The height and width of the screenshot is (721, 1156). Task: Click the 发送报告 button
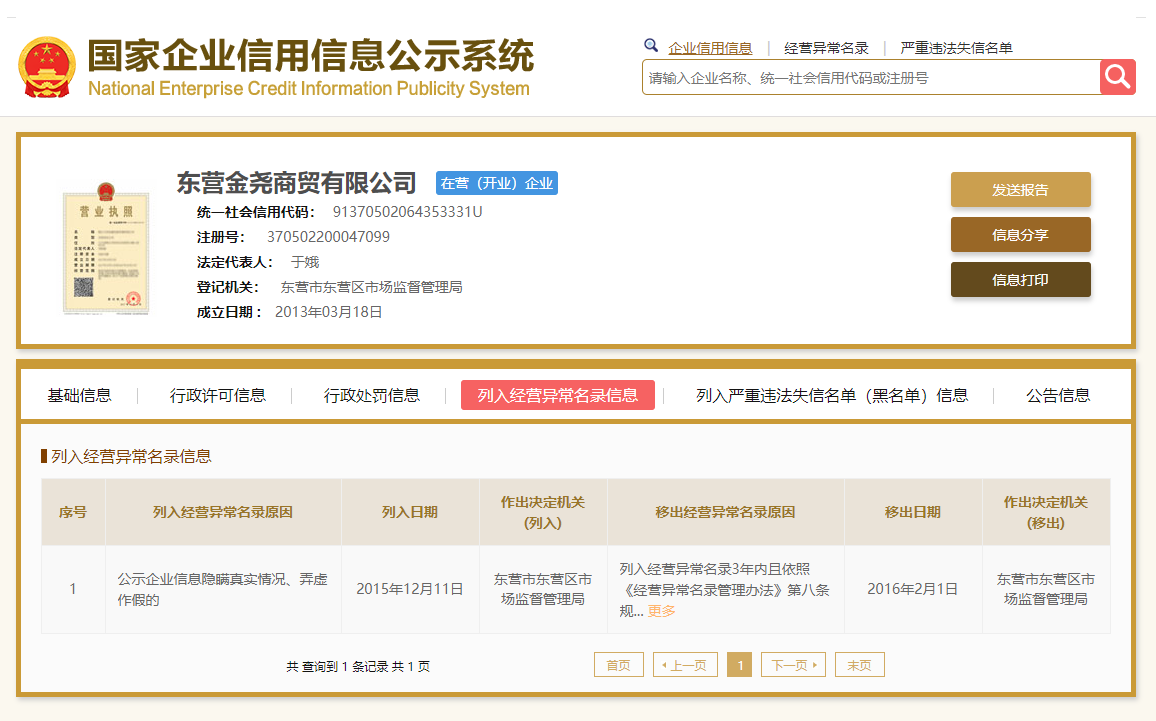pyautogui.click(x=1020, y=189)
